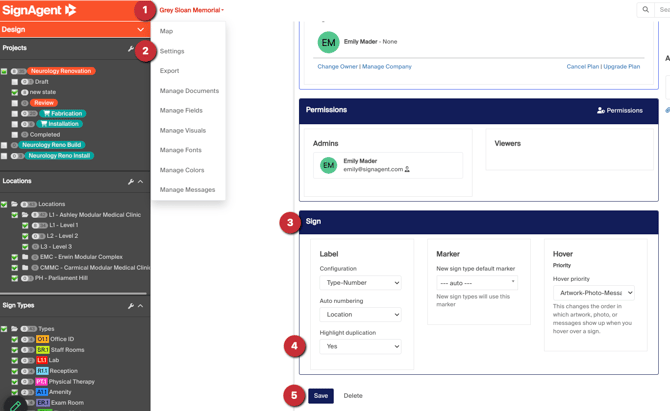Click the Projects panel wrench icon
This screenshot has height=411, width=670.
[x=130, y=48]
